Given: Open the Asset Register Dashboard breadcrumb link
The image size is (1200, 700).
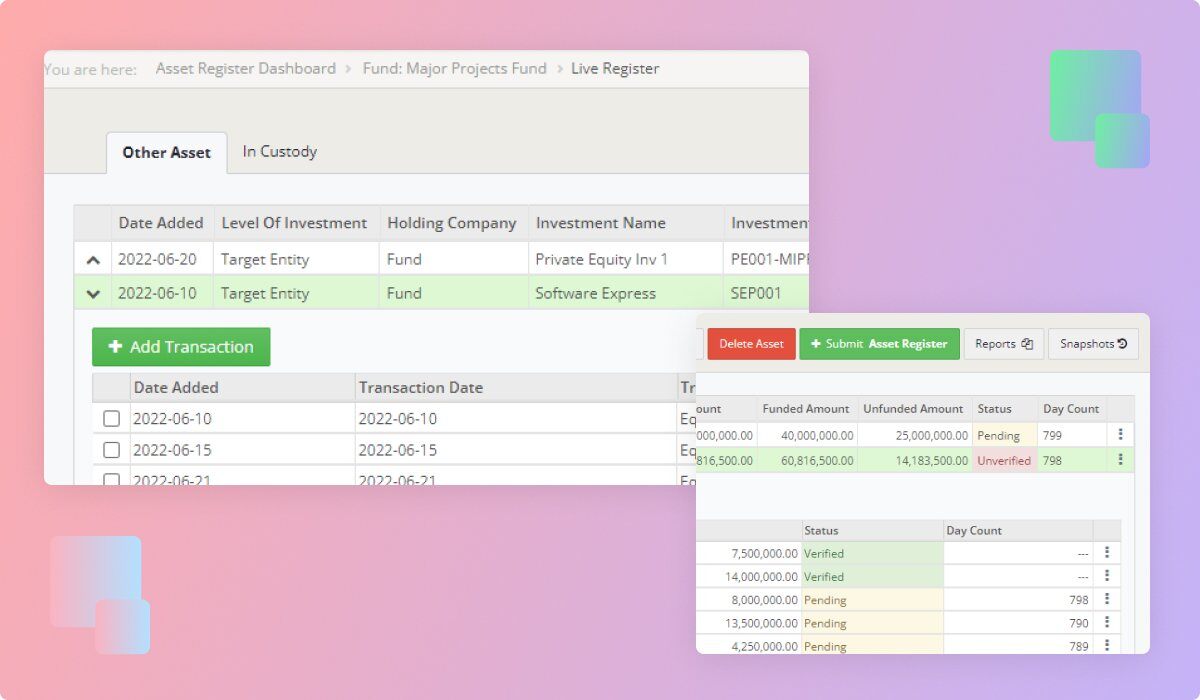Looking at the screenshot, I should (245, 68).
